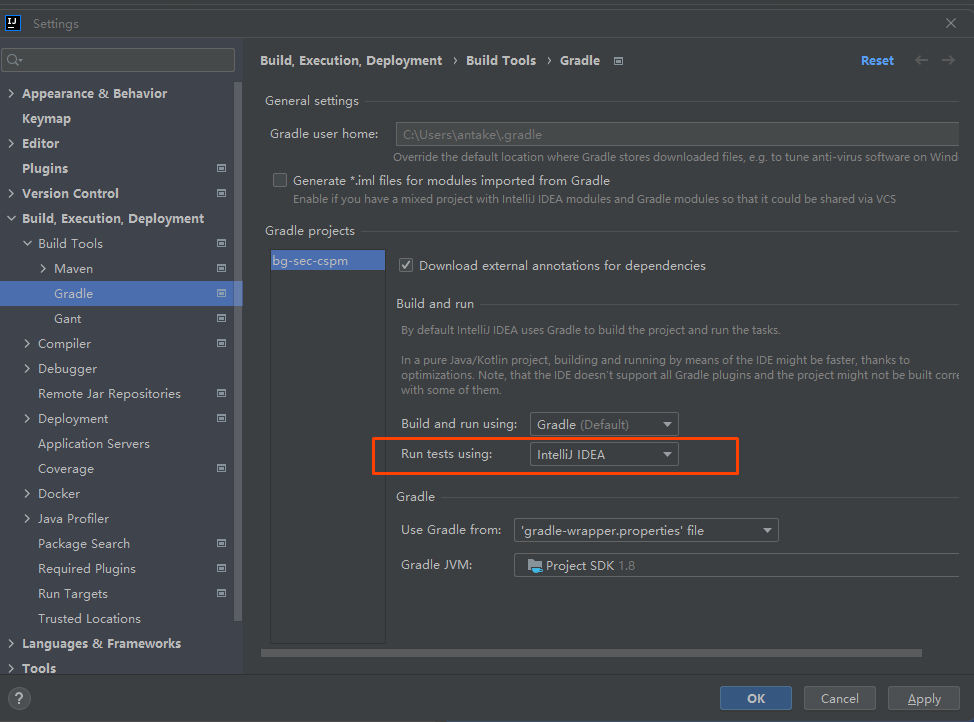This screenshot has height=722, width=974.
Task: Click project-level marker icon next to Remote Jar Repositories
Action: 221,393
